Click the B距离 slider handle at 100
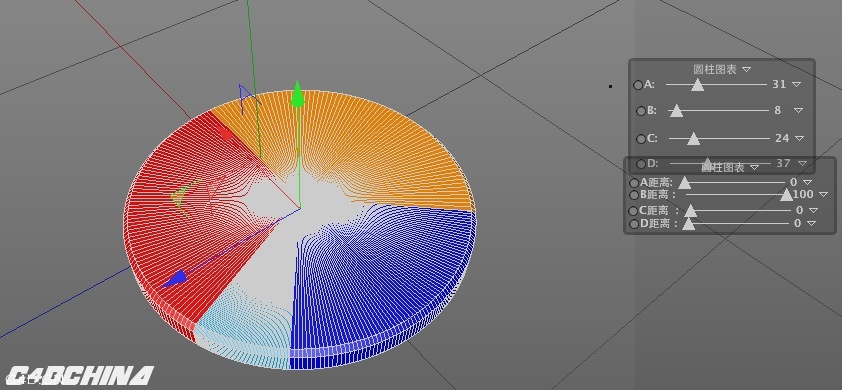This screenshot has height=390, width=842. point(787,194)
